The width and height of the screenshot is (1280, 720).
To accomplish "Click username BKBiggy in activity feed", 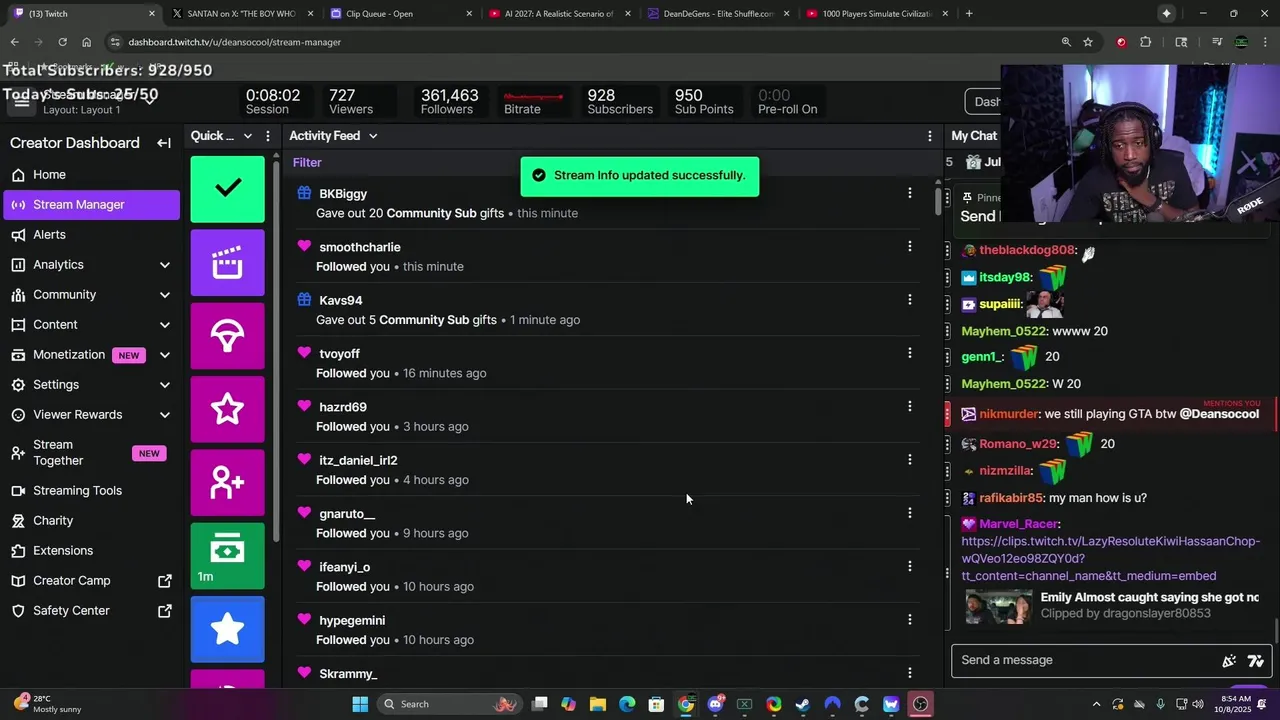I will tap(343, 194).
